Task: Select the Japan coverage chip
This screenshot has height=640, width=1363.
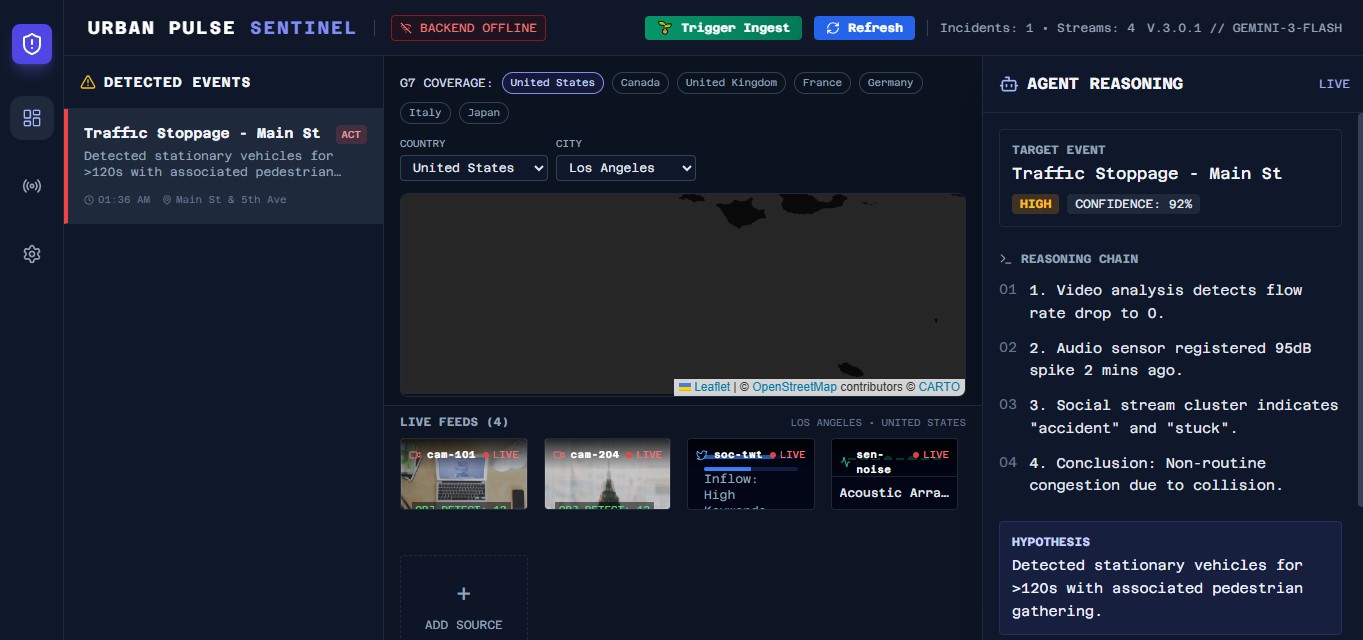Action: click(484, 113)
